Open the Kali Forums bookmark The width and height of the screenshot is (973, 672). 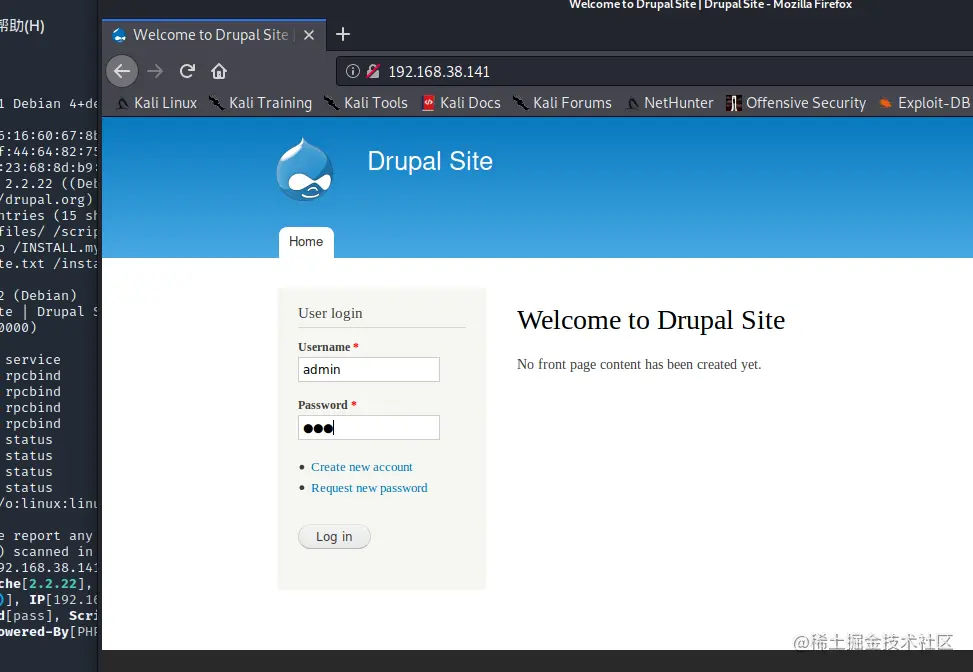tap(562, 103)
